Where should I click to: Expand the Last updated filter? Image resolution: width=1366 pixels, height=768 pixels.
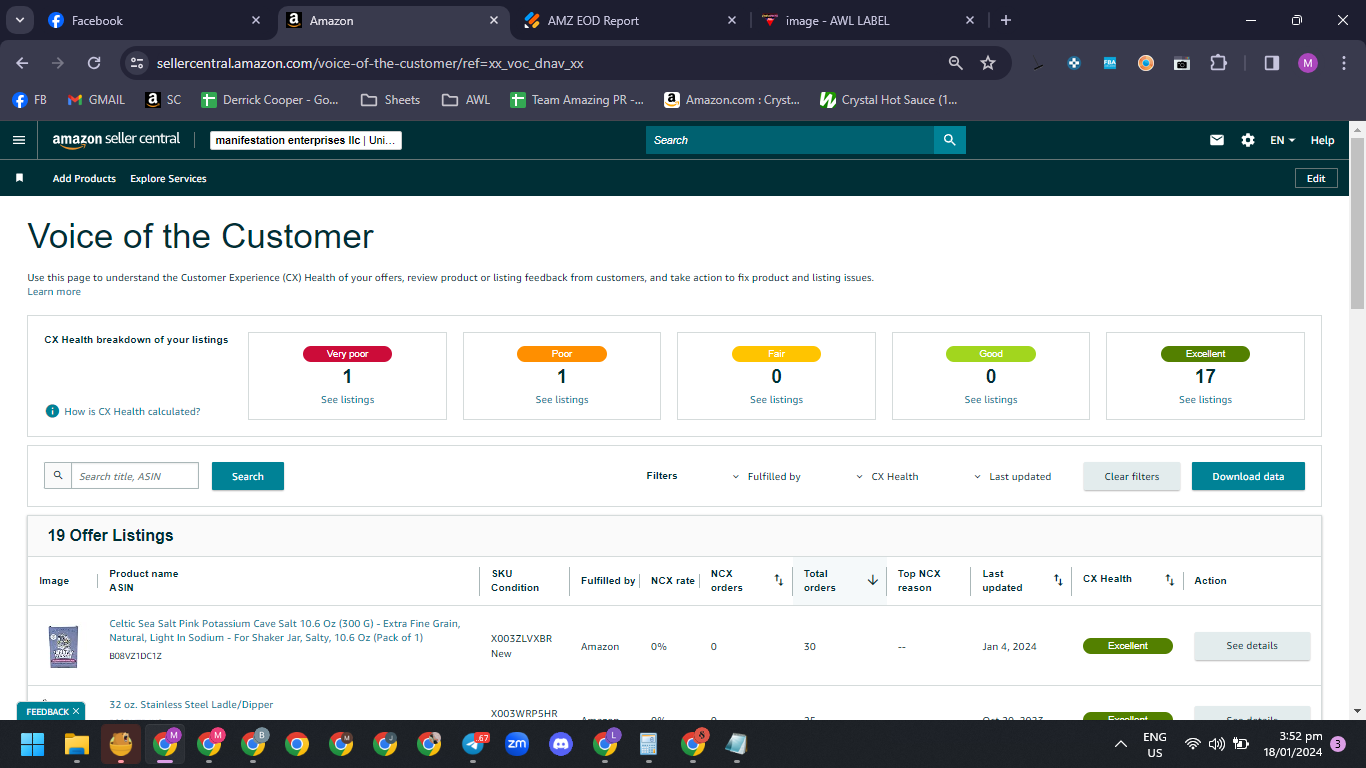tap(1012, 477)
